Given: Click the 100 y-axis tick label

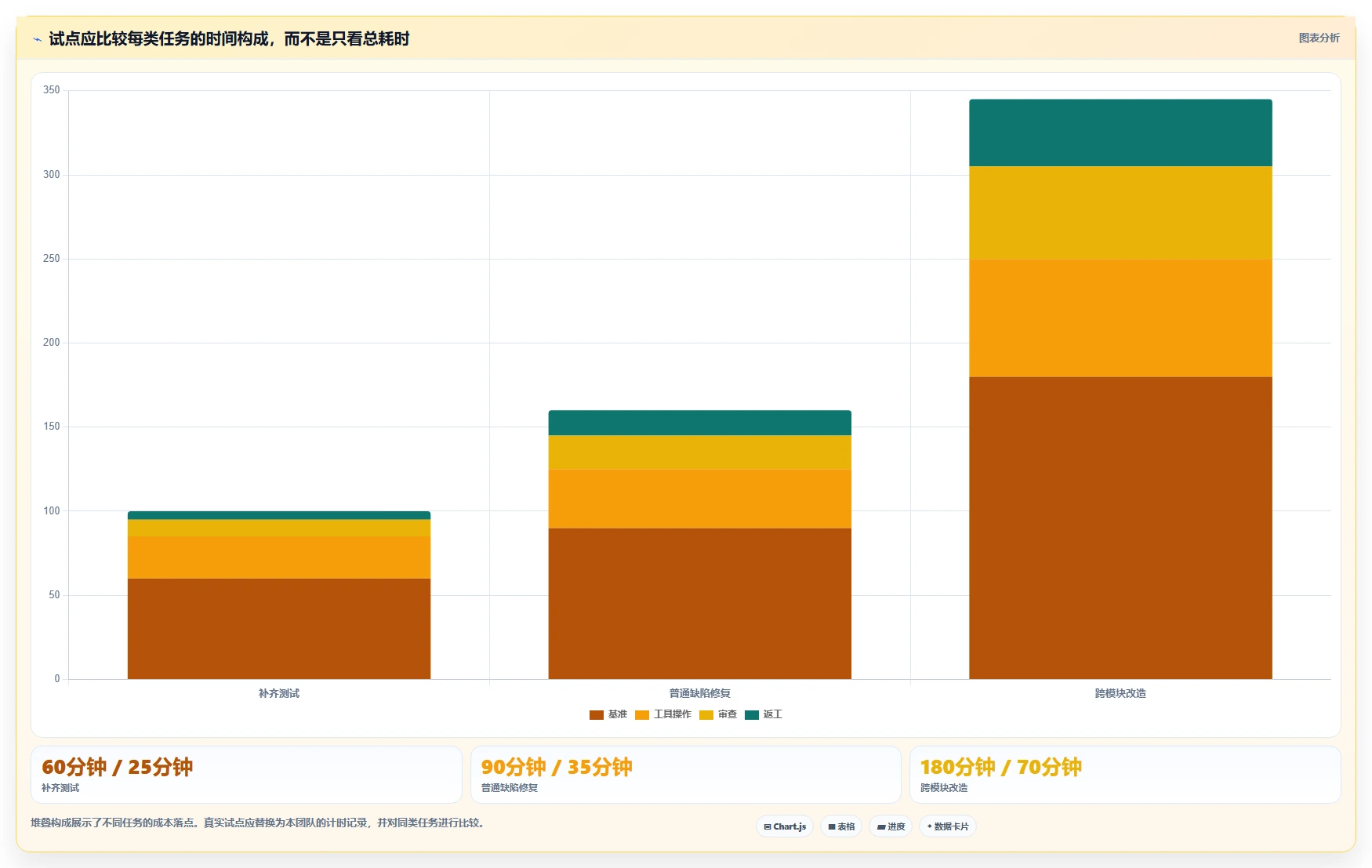Looking at the screenshot, I should (x=52, y=511).
